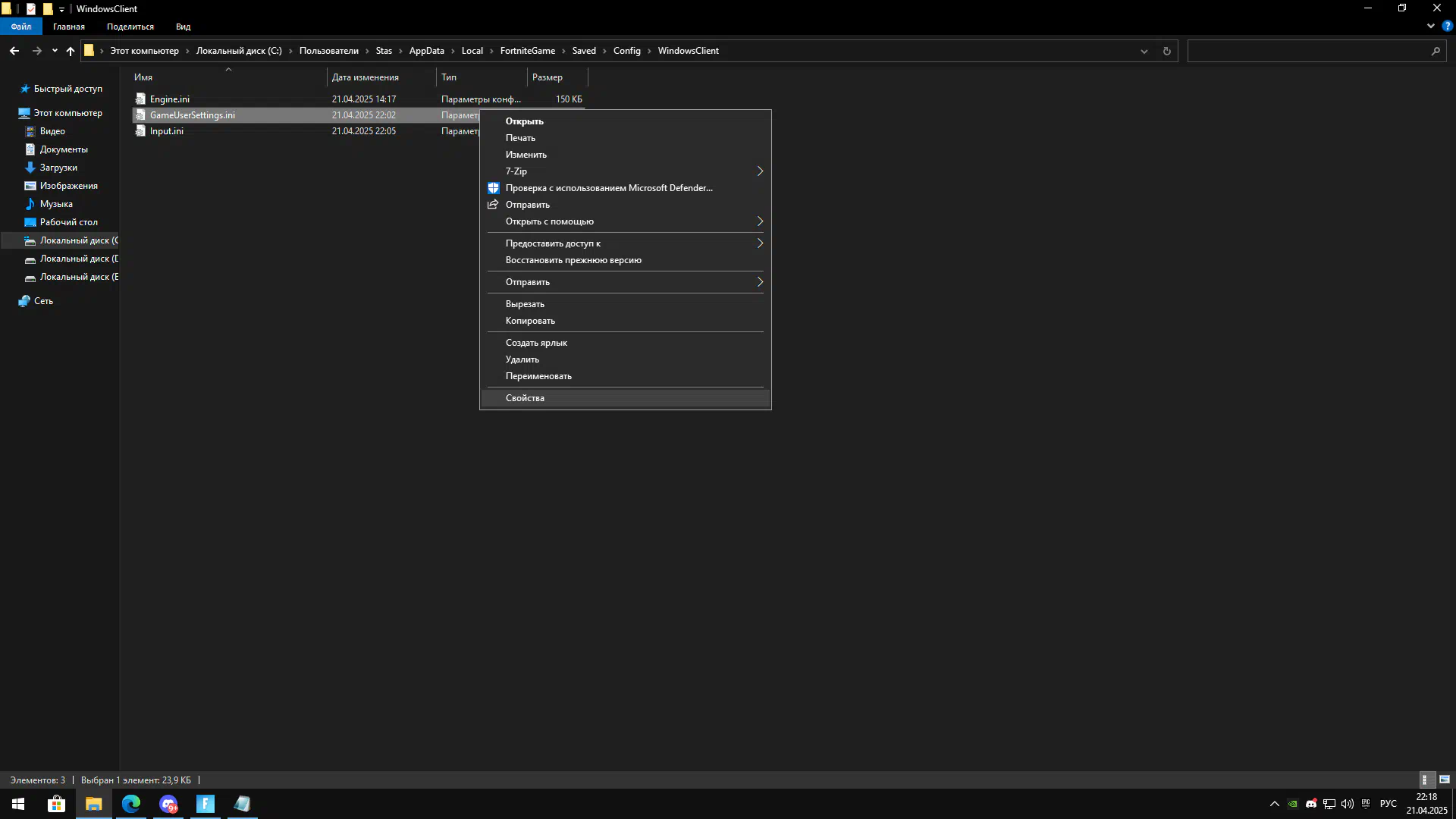Open the Engine.ini file icon

(140, 99)
